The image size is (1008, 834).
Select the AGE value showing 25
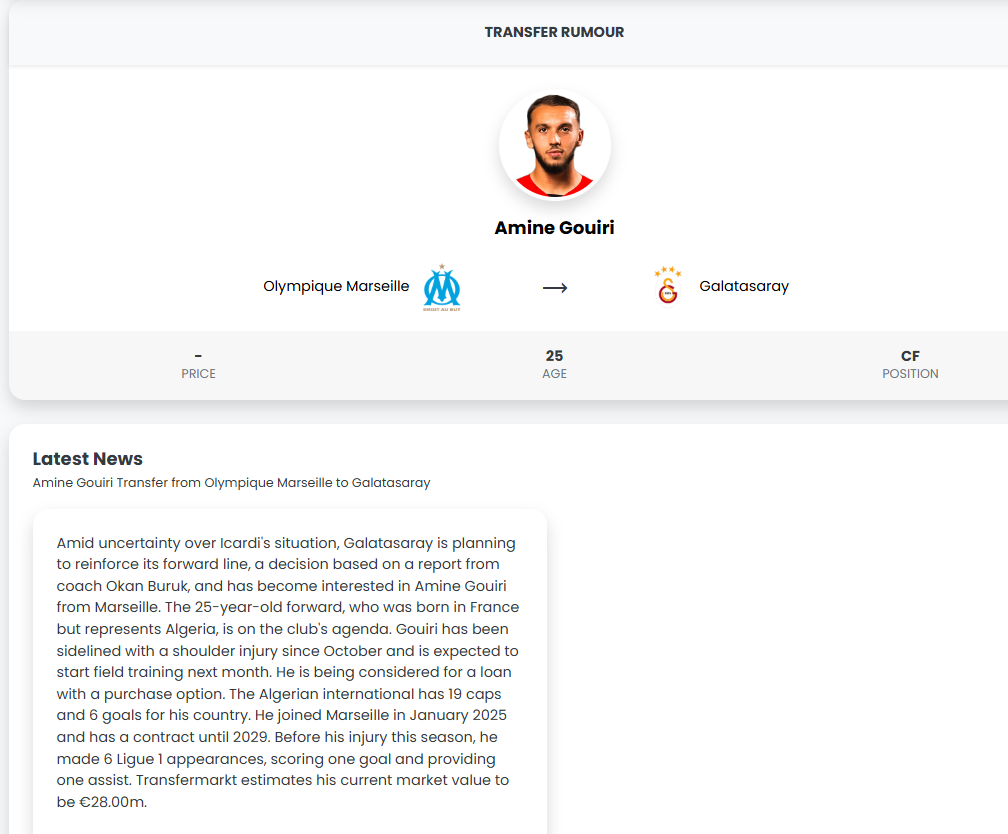click(x=554, y=355)
